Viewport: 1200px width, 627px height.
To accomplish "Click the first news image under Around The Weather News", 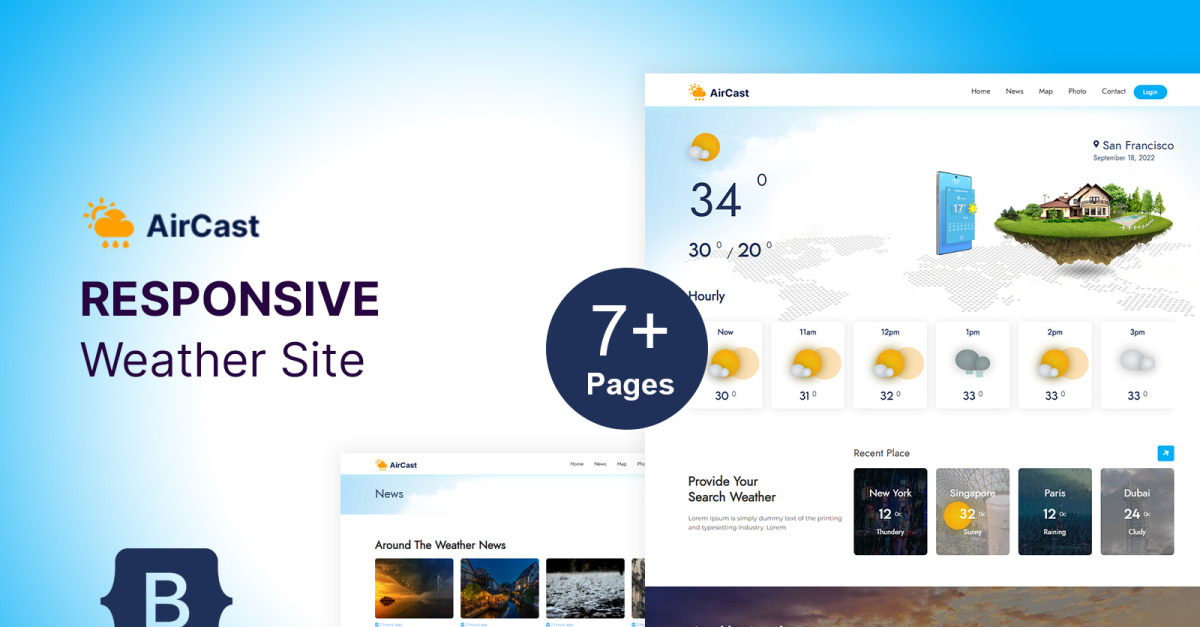I will [x=413, y=587].
